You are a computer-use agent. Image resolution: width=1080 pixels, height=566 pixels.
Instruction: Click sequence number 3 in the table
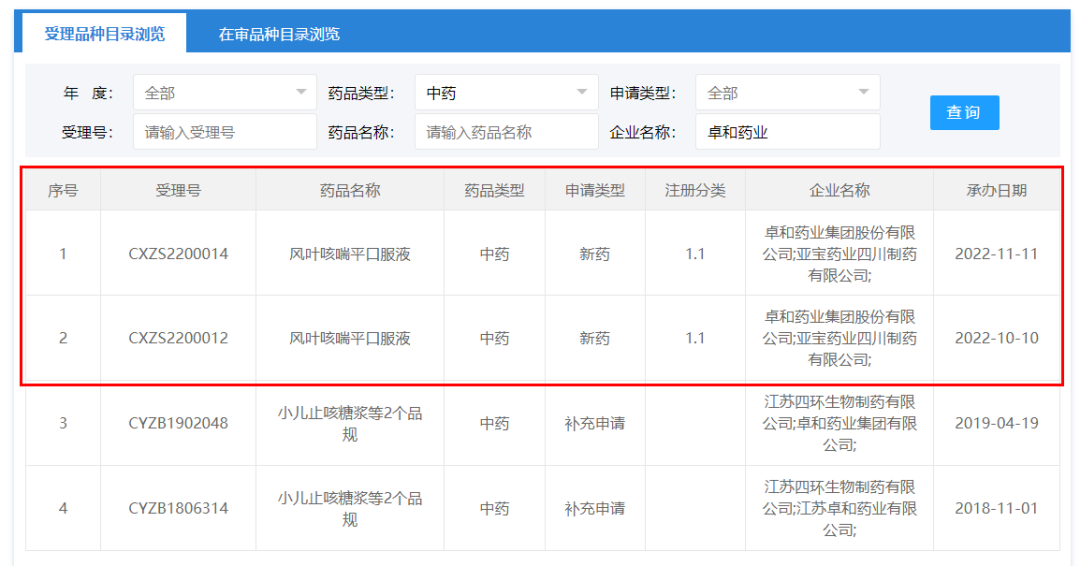click(63, 423)
